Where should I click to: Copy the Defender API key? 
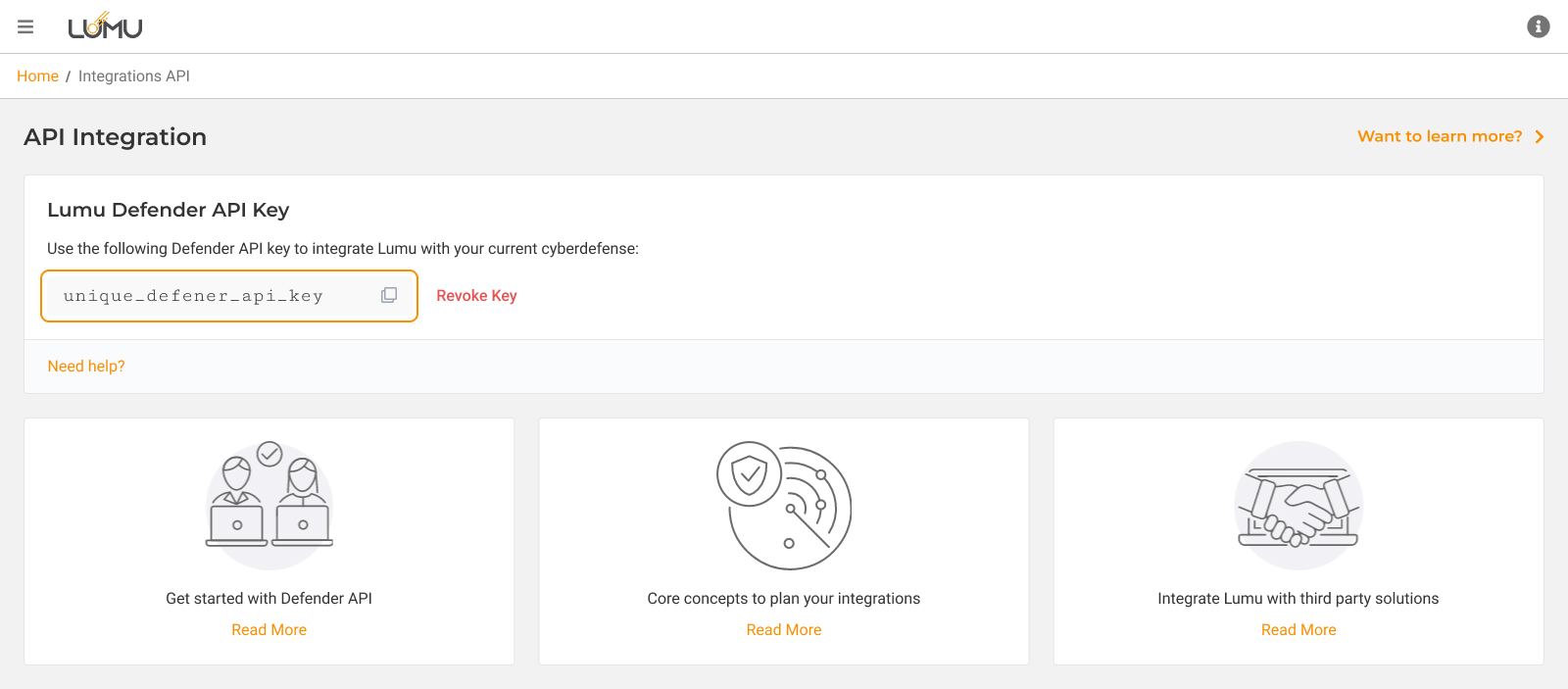click(389, 295)
